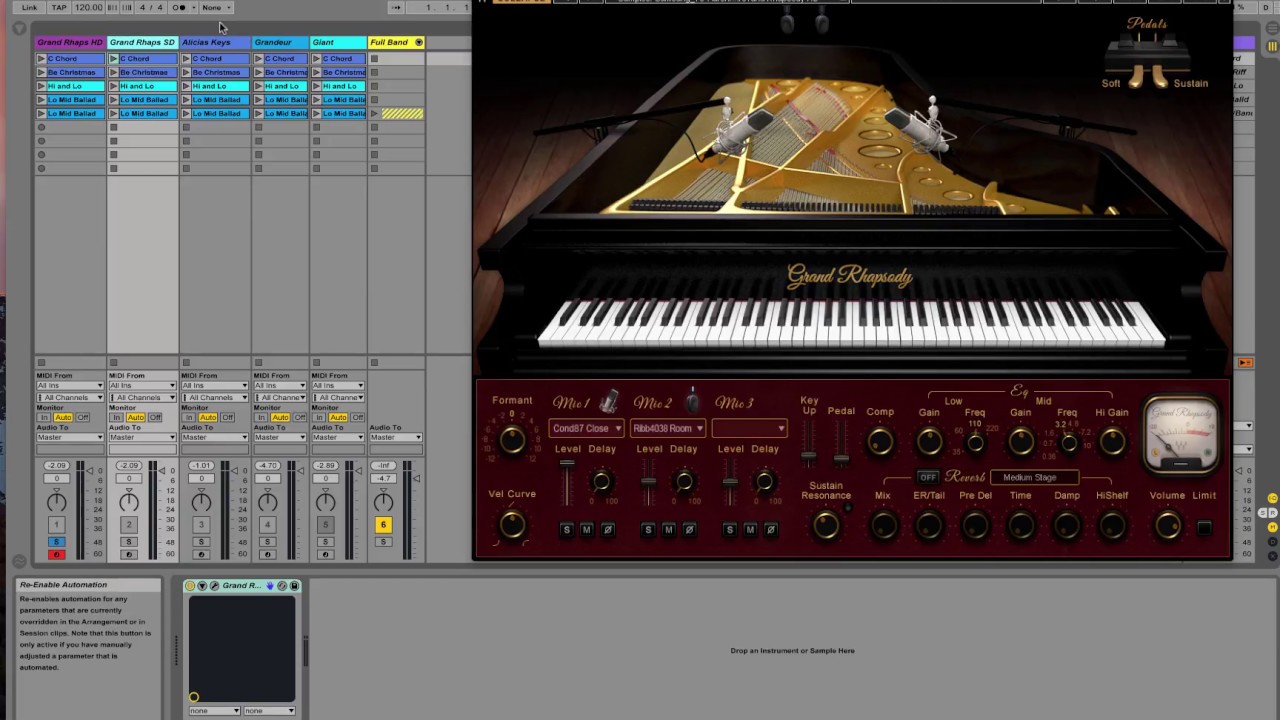Click the save preset icon on device header
This screenshot has height=720, width=1280.
click(x=294, y=586)
